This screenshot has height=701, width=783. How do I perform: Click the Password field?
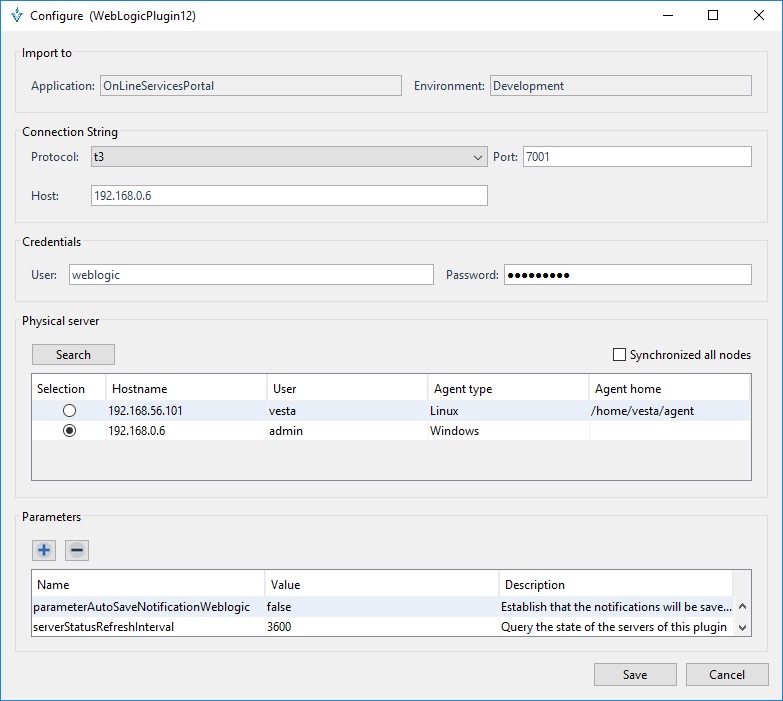coord(628,275)
